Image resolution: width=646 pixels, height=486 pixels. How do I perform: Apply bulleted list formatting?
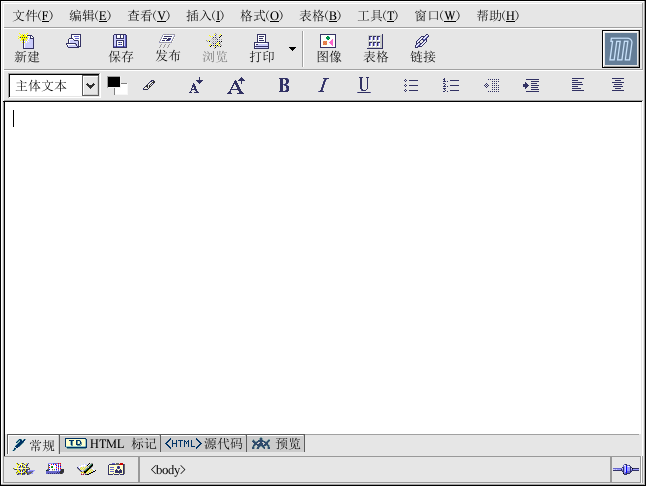point(411,86)
